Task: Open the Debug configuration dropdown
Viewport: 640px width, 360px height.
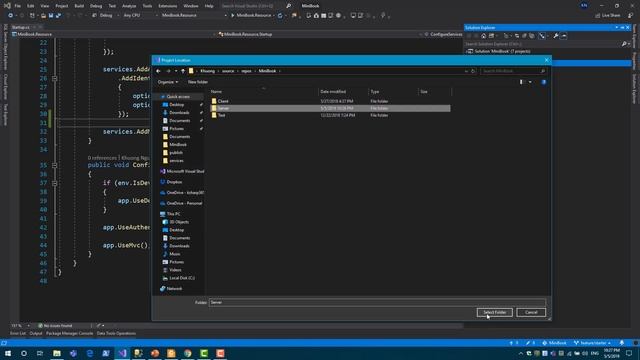Action: click(108, 16)
